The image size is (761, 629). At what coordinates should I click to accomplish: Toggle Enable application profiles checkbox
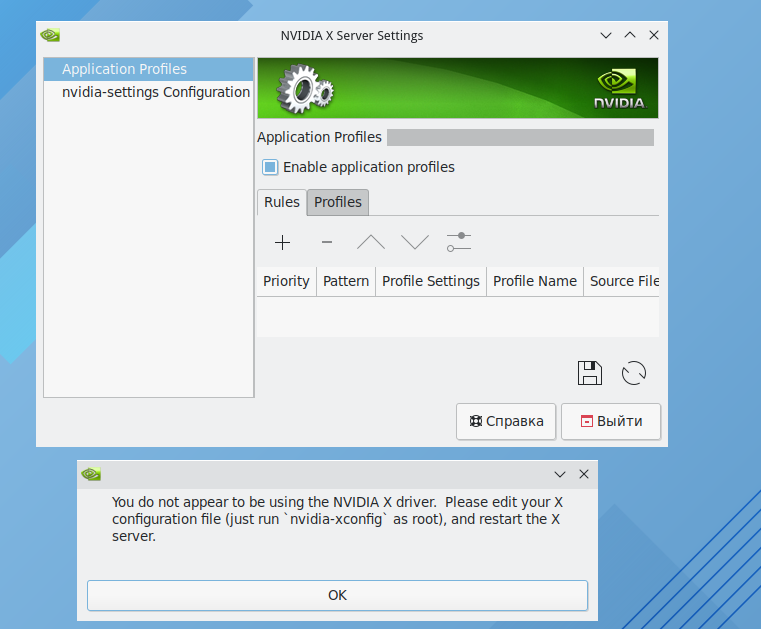[x=270, y=167]
